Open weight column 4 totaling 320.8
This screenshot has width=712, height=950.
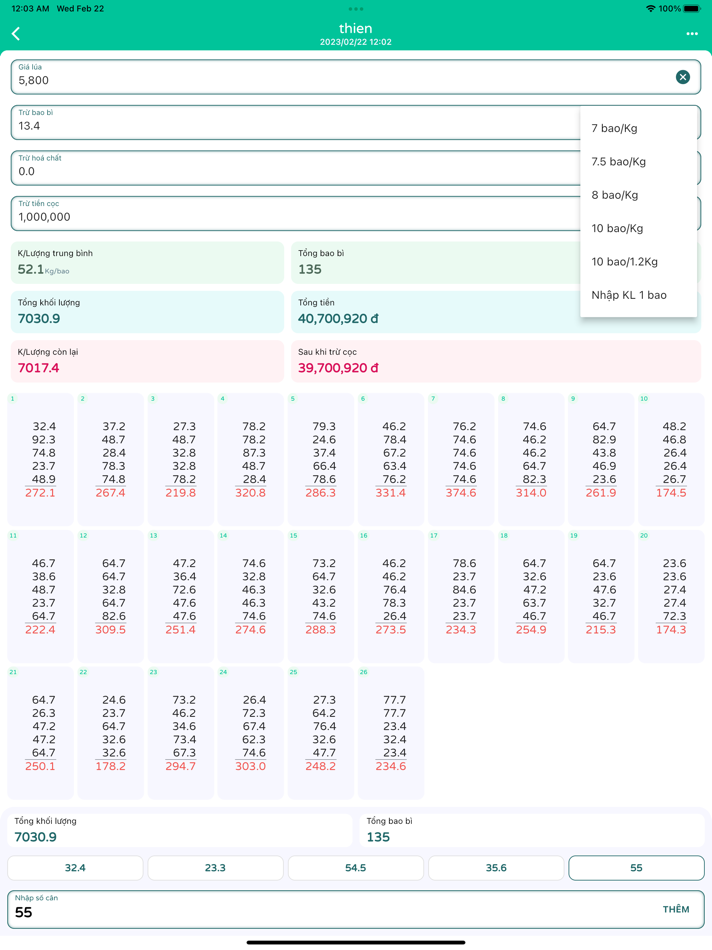250,459
